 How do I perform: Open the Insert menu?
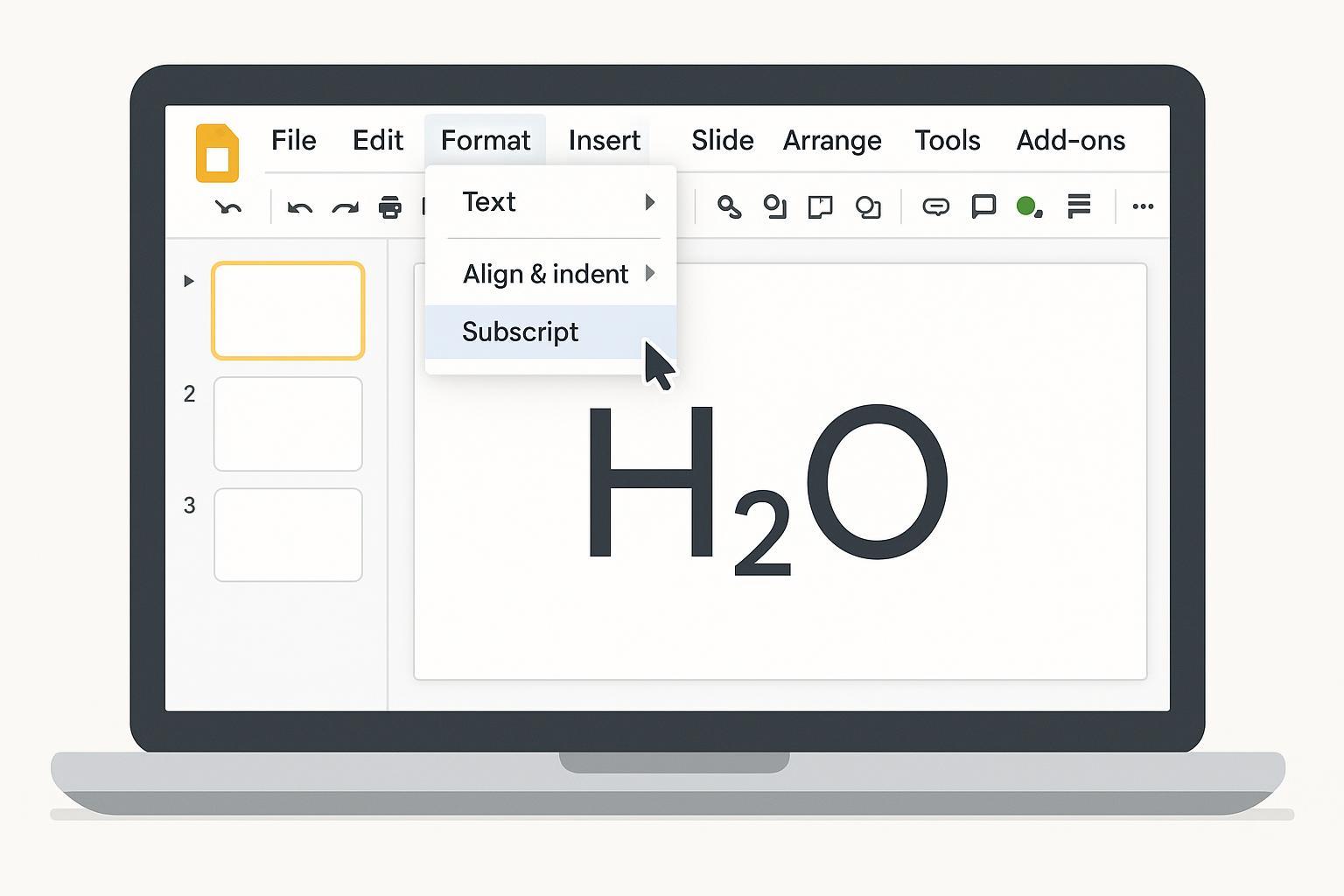[604, 141]
